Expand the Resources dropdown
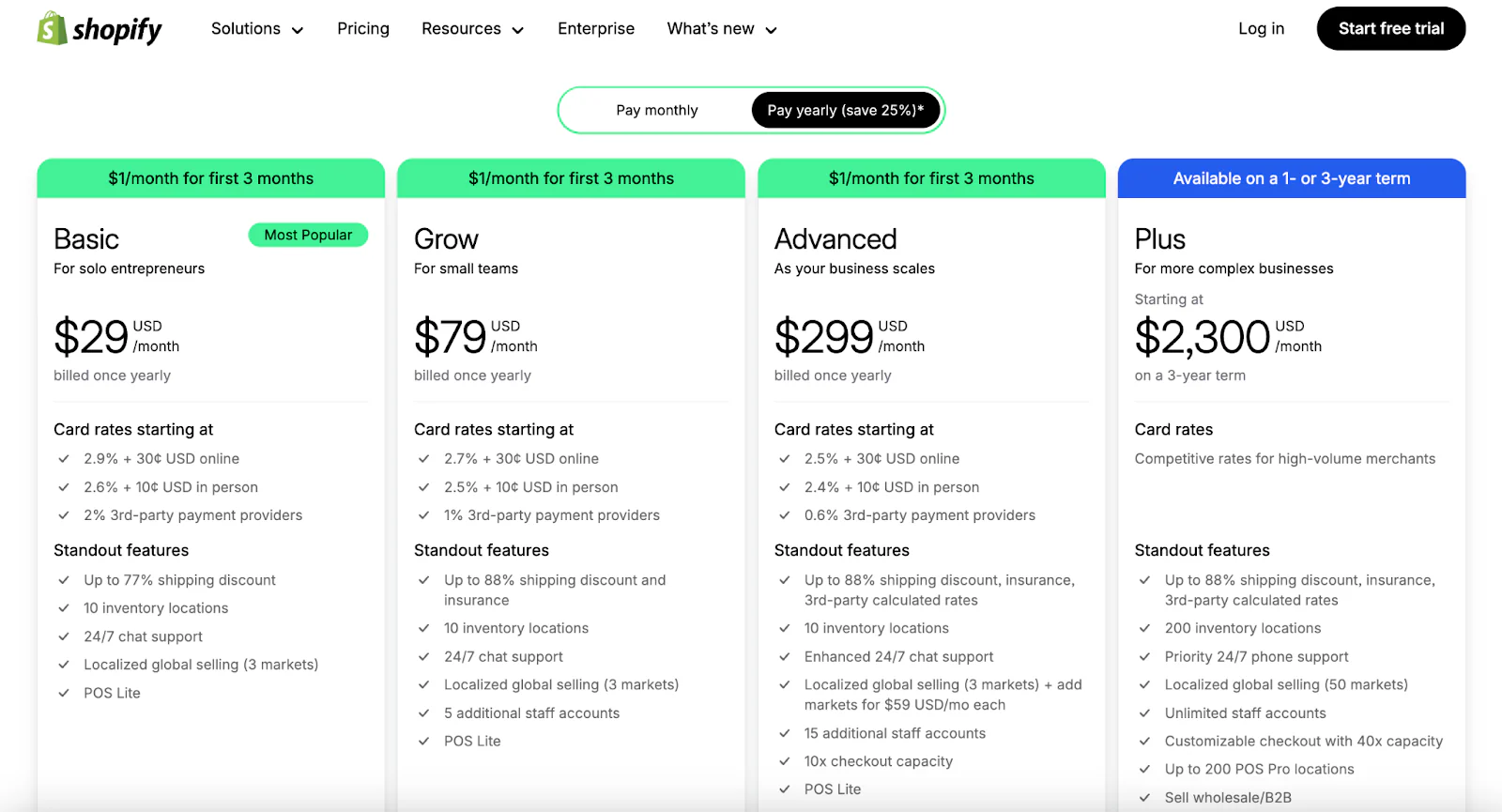 point(472,28)
